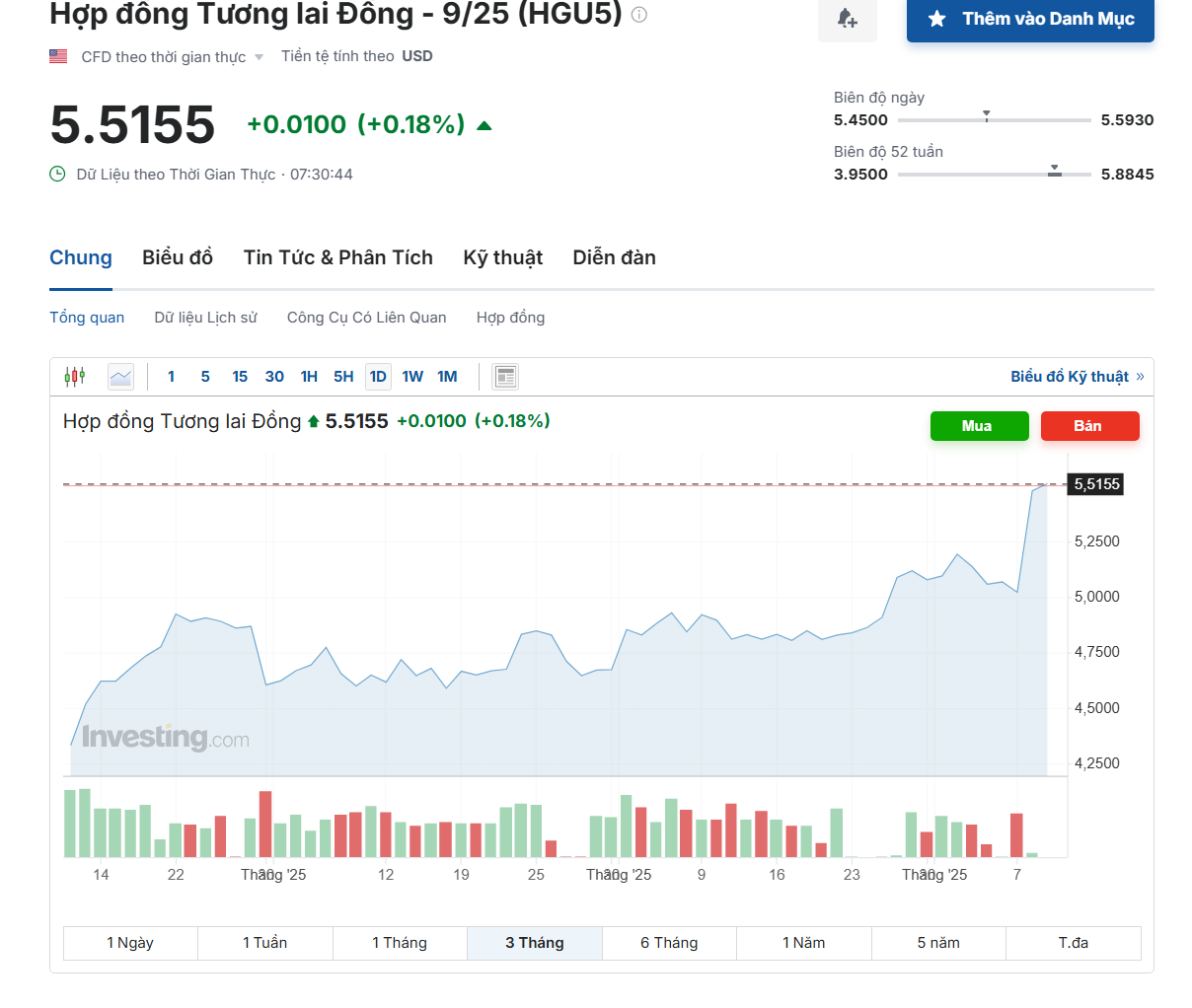Switch to candlestick chart type
This screenshot has height=1008, width=1192.
pos(75,376)
